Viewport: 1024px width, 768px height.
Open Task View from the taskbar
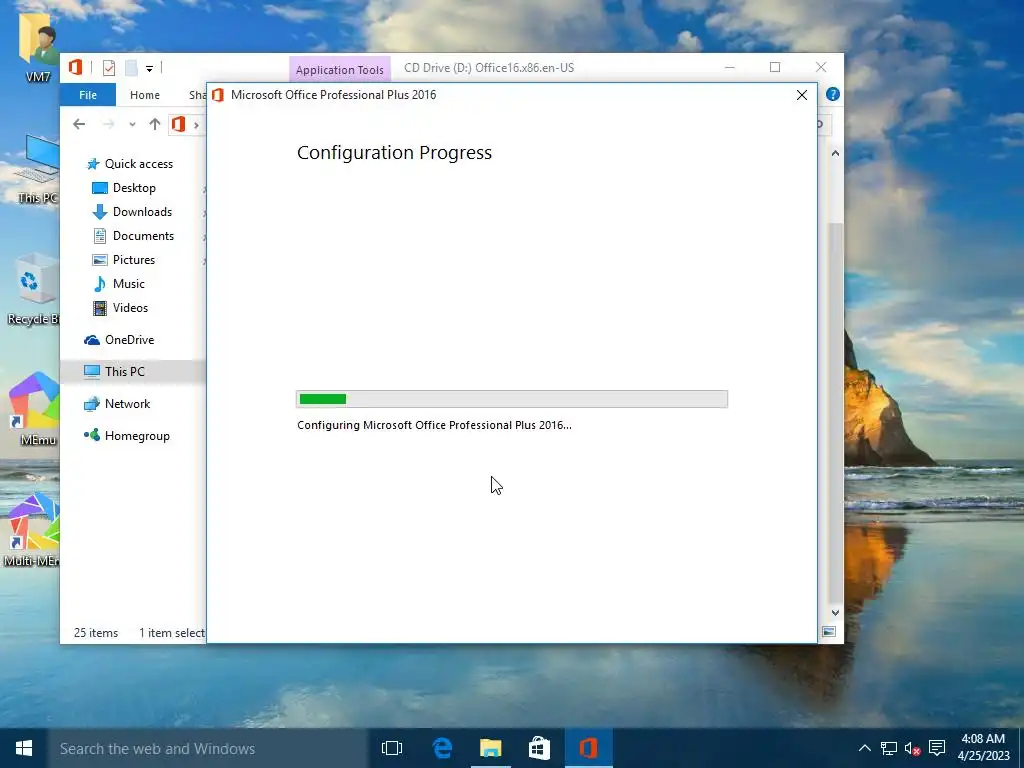(392, 748)
